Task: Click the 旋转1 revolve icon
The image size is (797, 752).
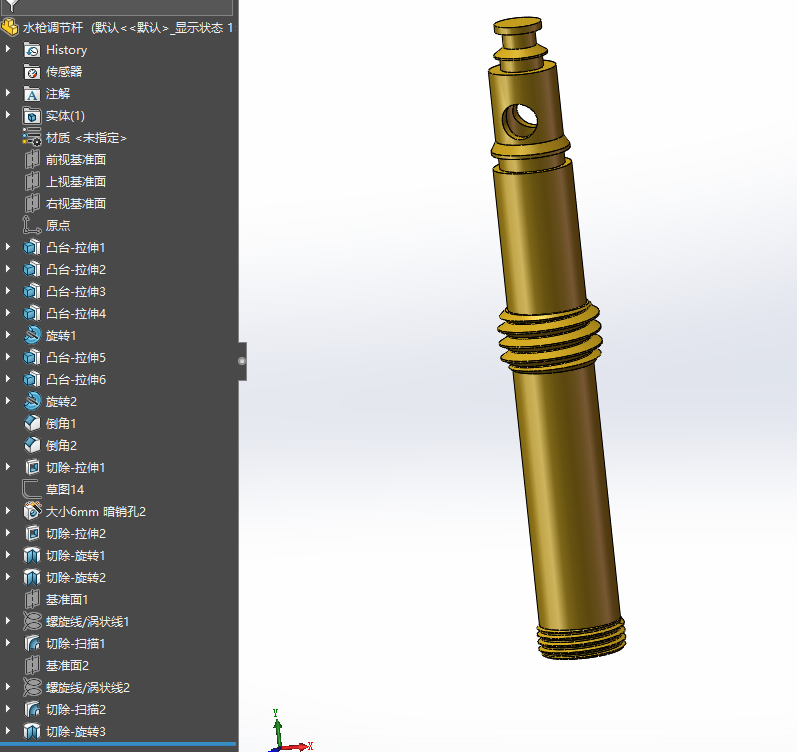Action: (x=32, y=336)
